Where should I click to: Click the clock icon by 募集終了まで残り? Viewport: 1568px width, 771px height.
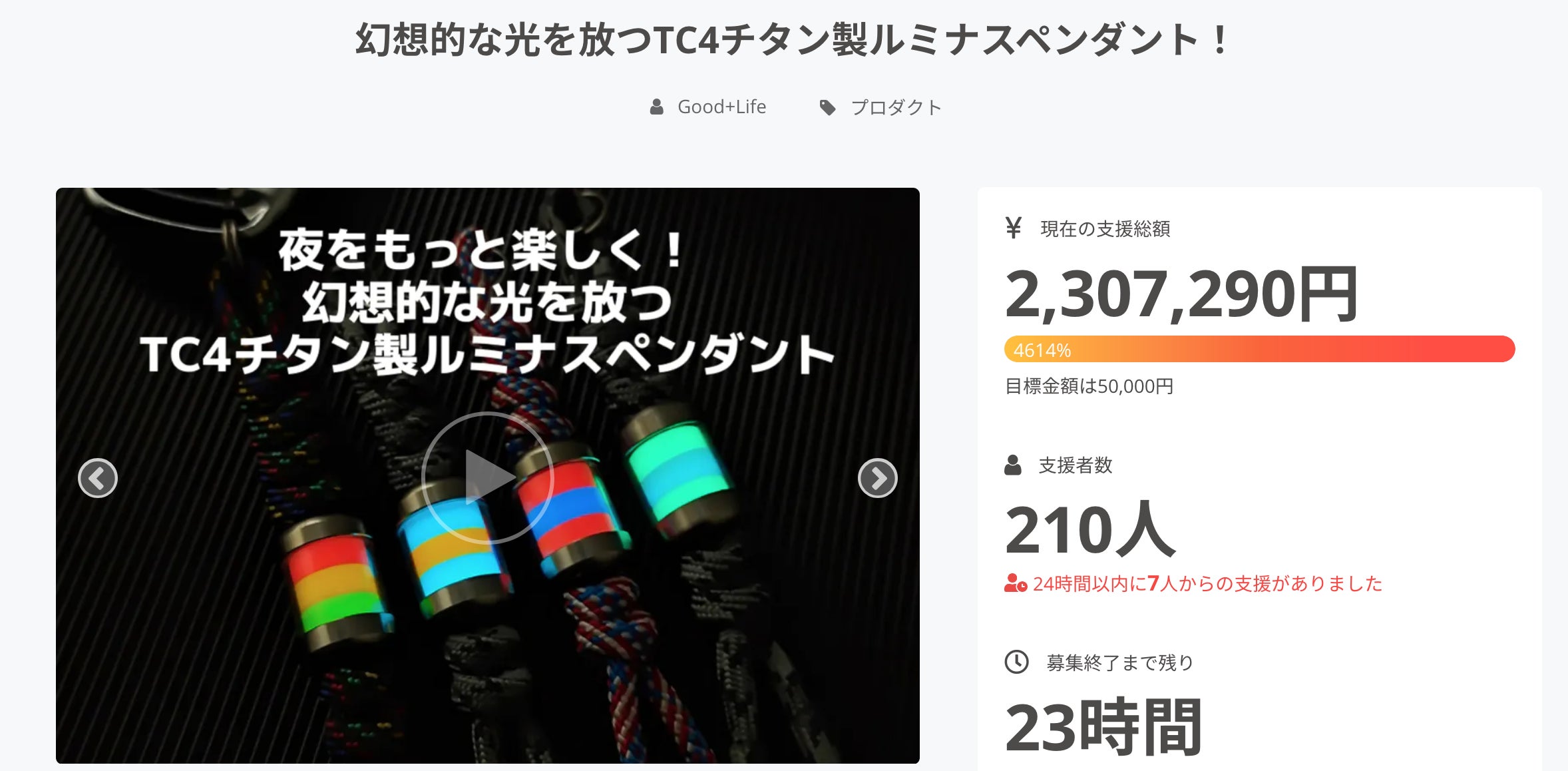tap(1016, 662)
